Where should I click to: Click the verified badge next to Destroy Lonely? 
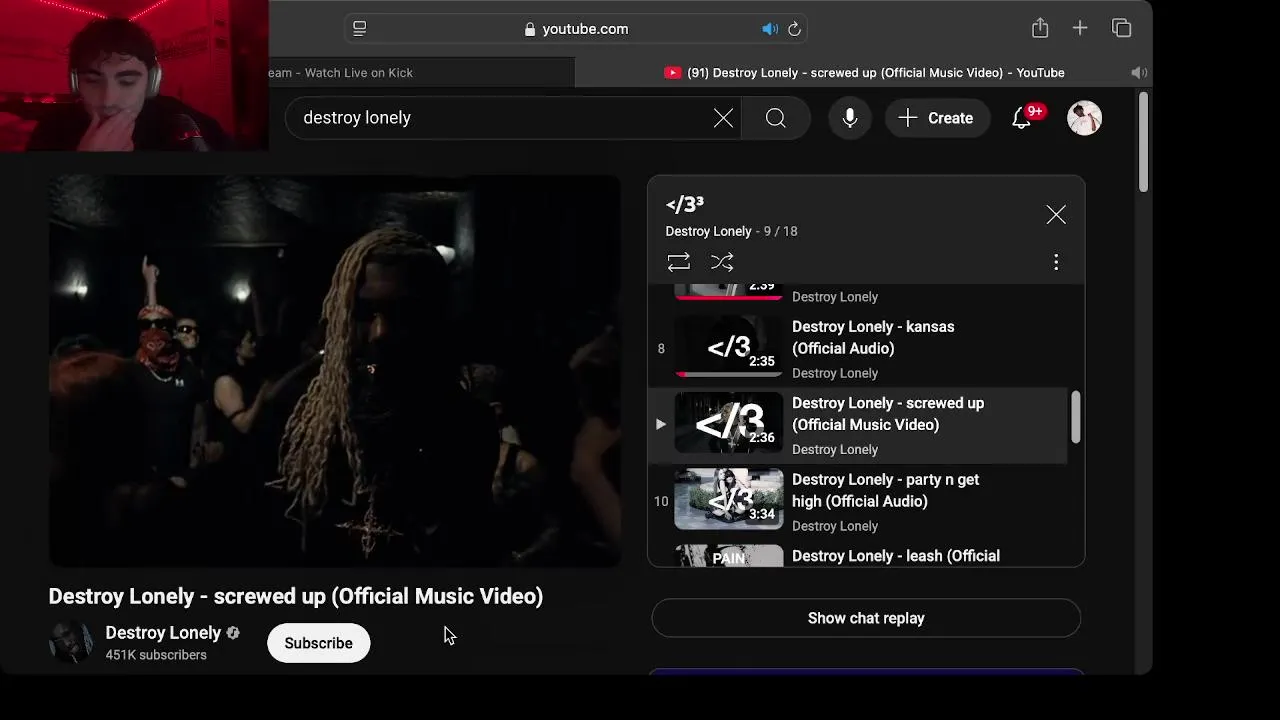click(x=233, y=633)
